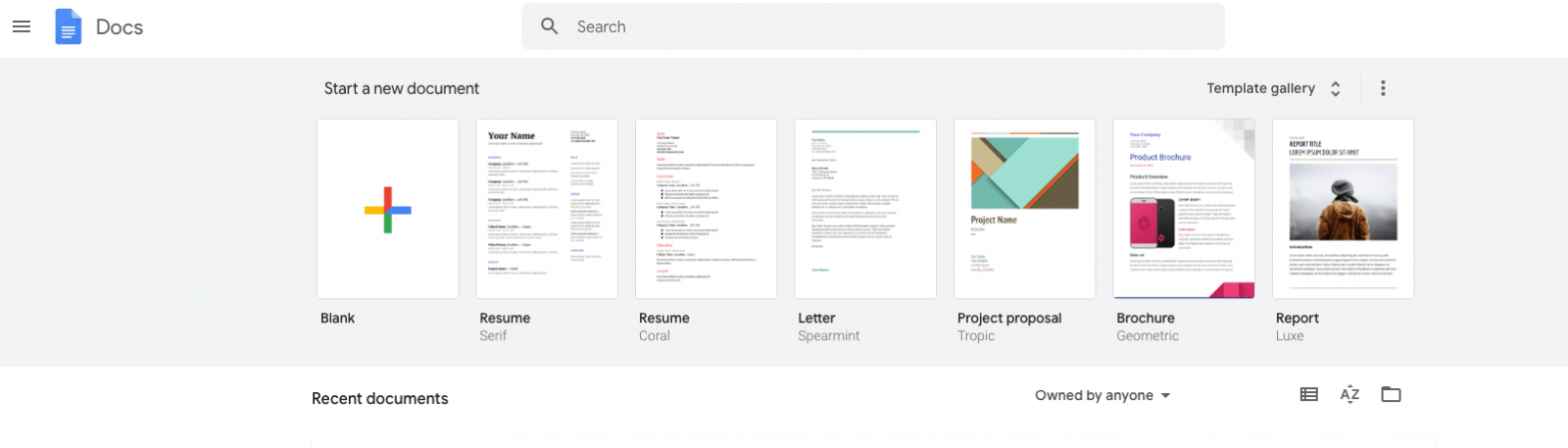Screen dimensions: 1568x448
Task: Switch to list view layout
Action: pyautogui.click(x=1309, y=394)
